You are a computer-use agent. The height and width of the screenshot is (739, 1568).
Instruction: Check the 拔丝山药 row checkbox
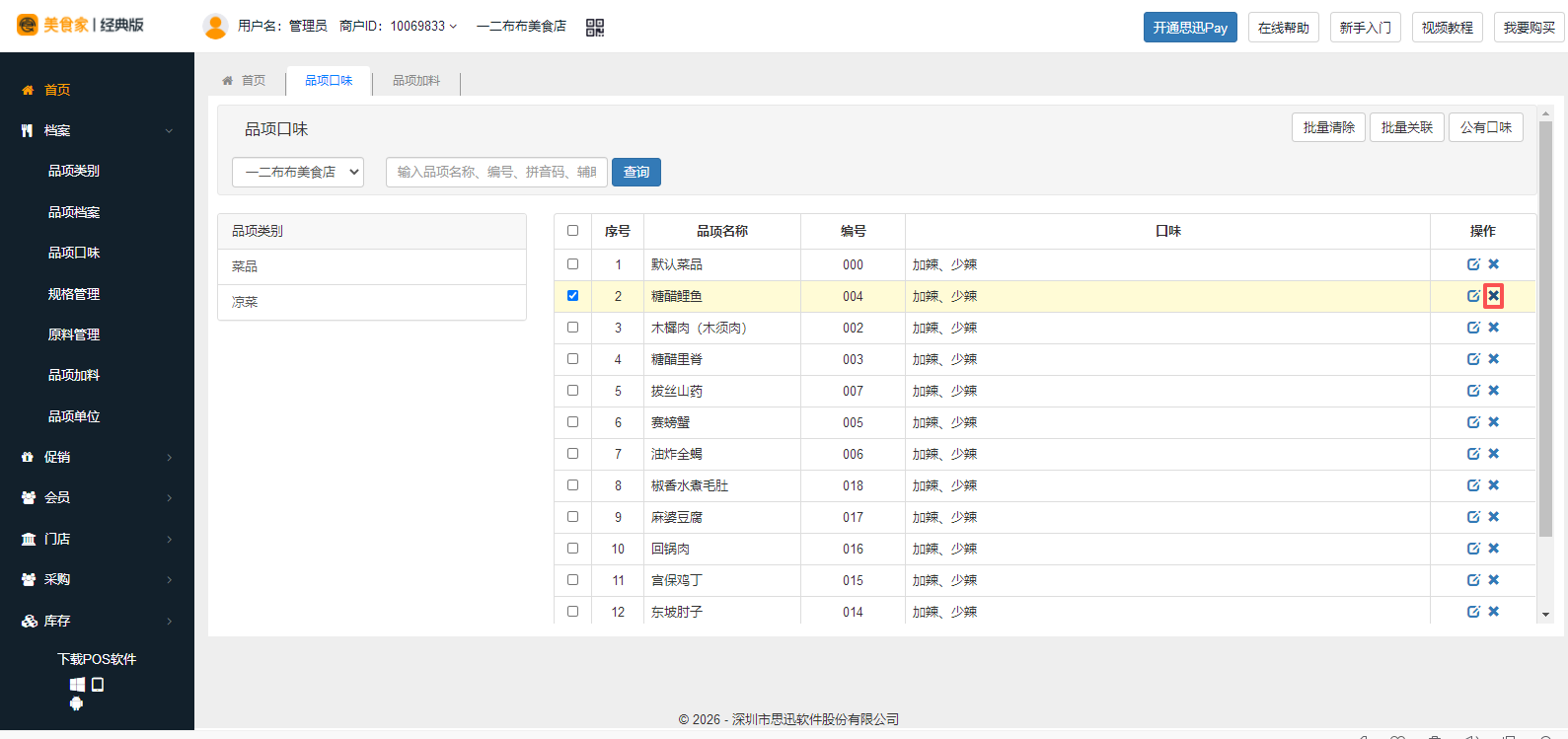[x=572, y=391]
